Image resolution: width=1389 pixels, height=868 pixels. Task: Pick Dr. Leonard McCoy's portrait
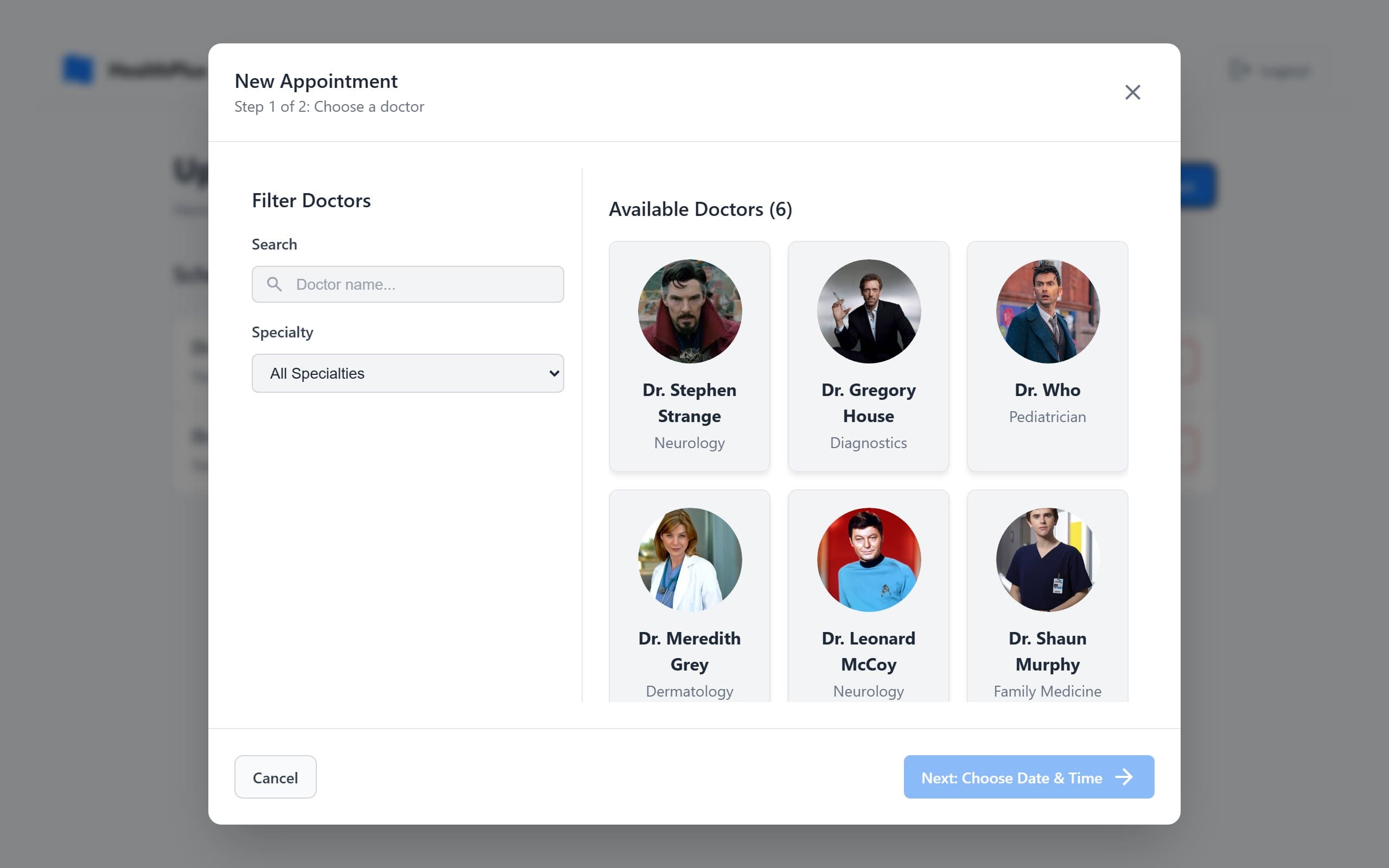pos(869,560)
